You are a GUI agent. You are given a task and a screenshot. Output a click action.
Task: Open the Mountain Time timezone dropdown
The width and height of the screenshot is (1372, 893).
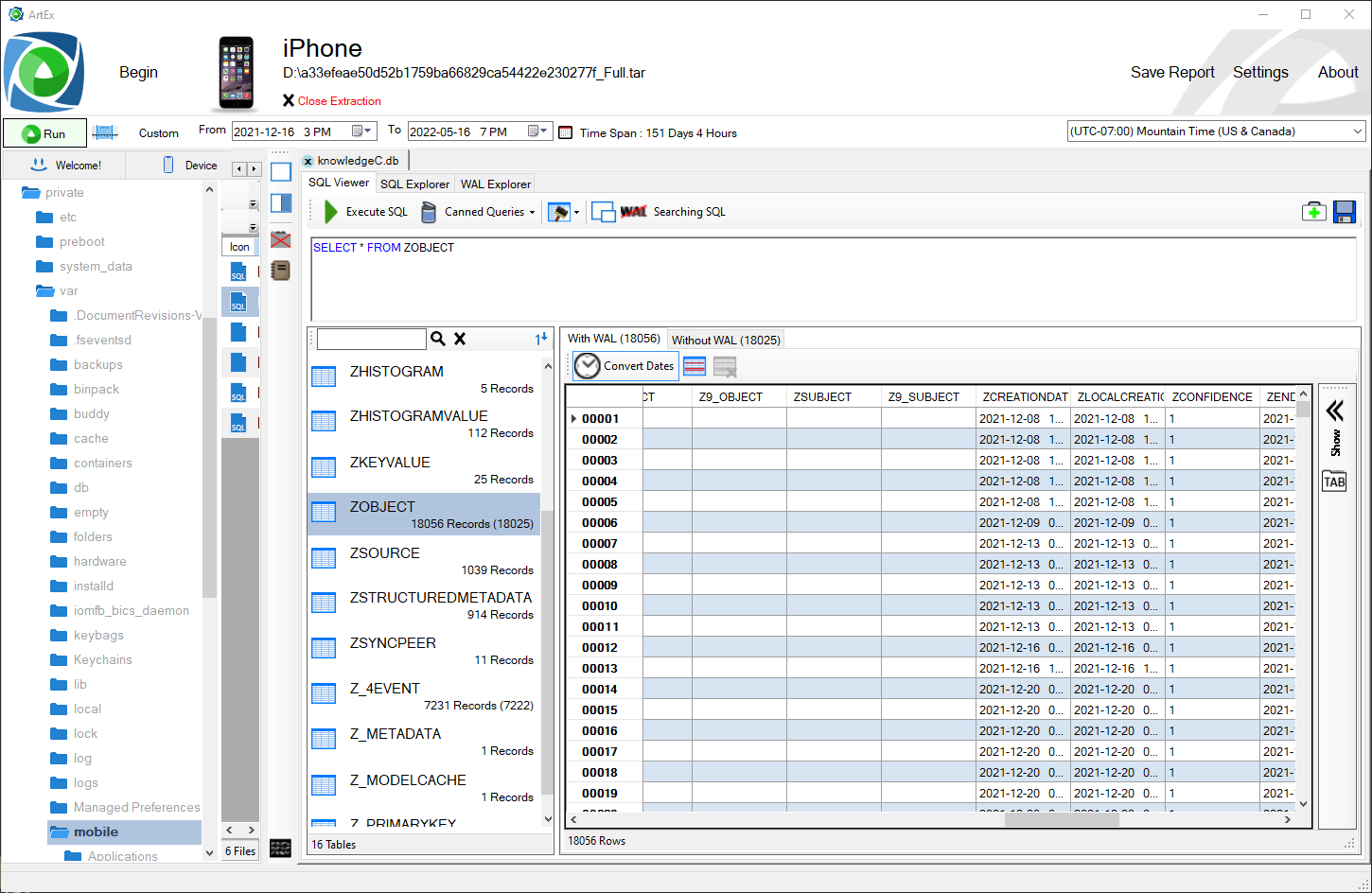(x=1358, y=131)
